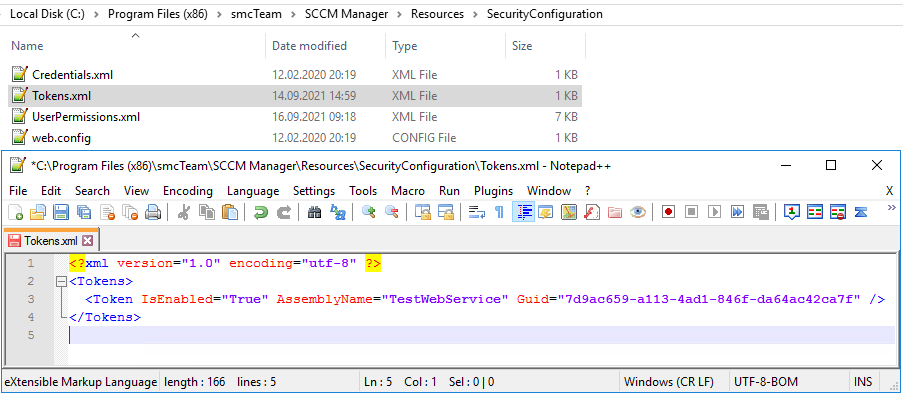The height and width of the screenshot is (393, 903).
Task: Click the Redo arrow icon
Action: click(x=284, y=212)
